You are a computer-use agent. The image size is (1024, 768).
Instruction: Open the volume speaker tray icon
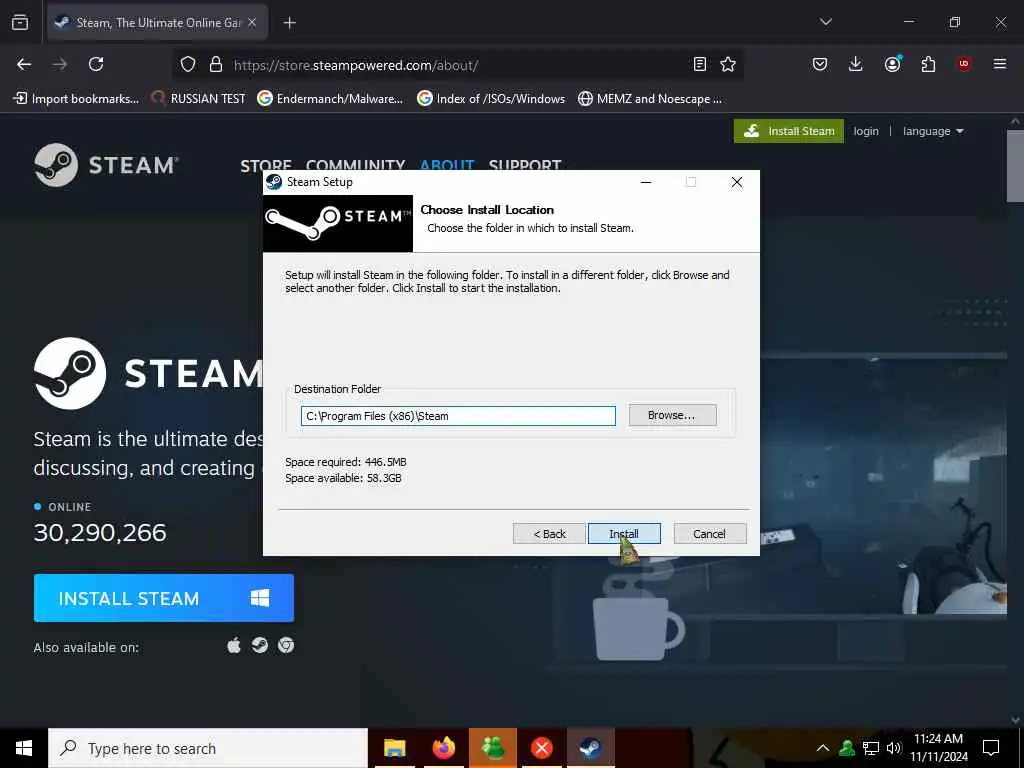tap(894, 748)
